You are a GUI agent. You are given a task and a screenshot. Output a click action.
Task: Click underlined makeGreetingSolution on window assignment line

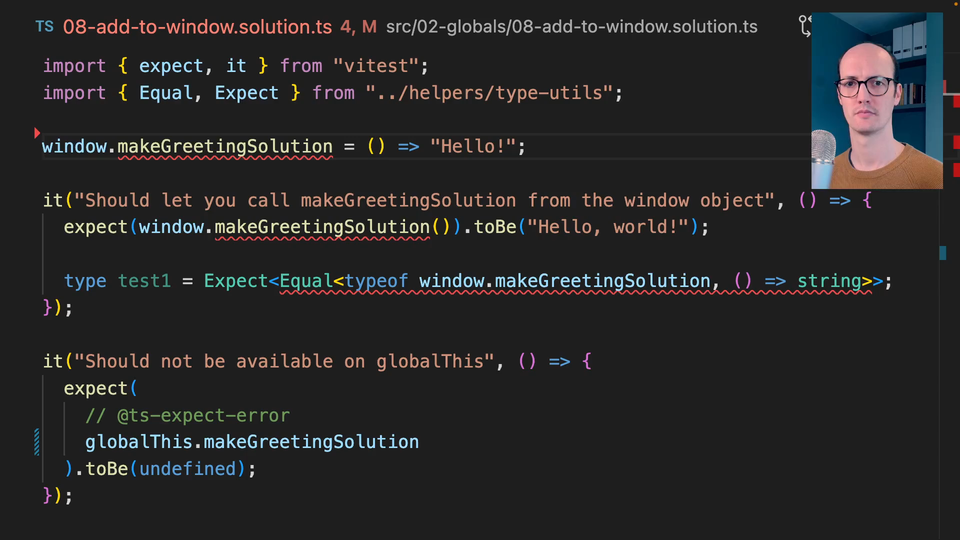(225, 147)
